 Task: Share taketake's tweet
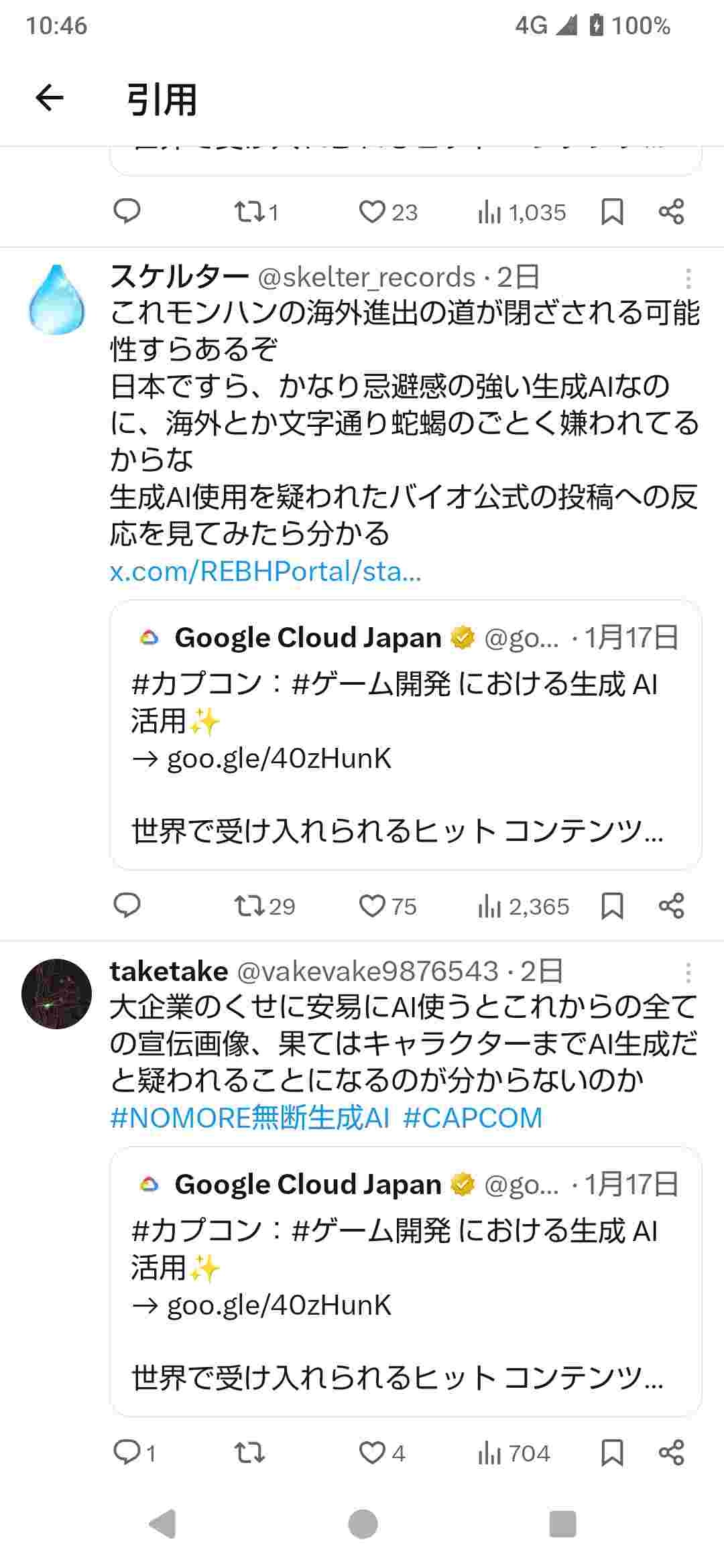click(x=671, y=1453)
